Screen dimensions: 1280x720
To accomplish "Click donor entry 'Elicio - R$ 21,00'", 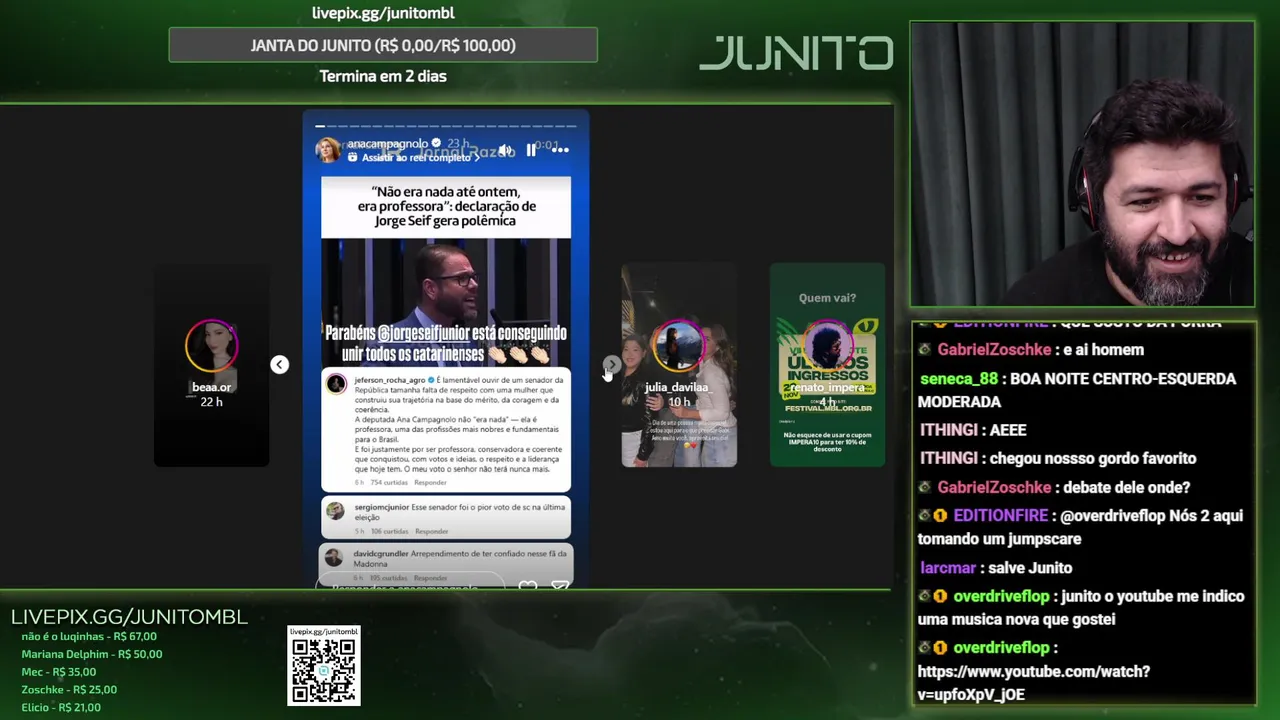I will point(61,708).
